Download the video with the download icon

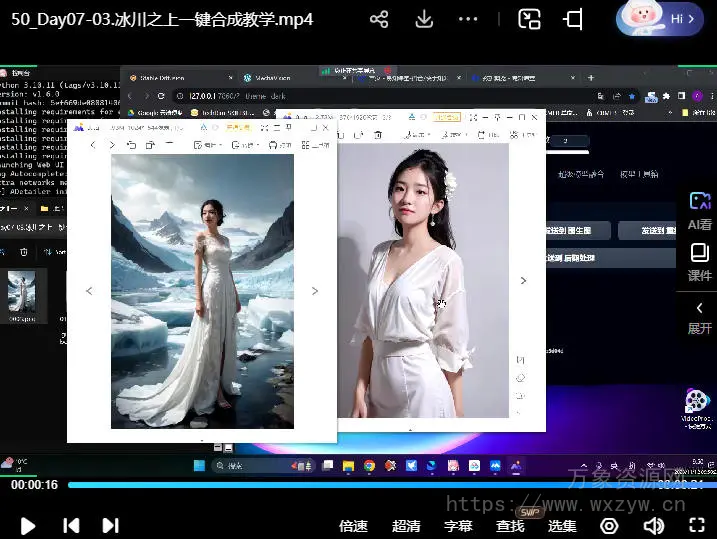[x=424, y=19]
